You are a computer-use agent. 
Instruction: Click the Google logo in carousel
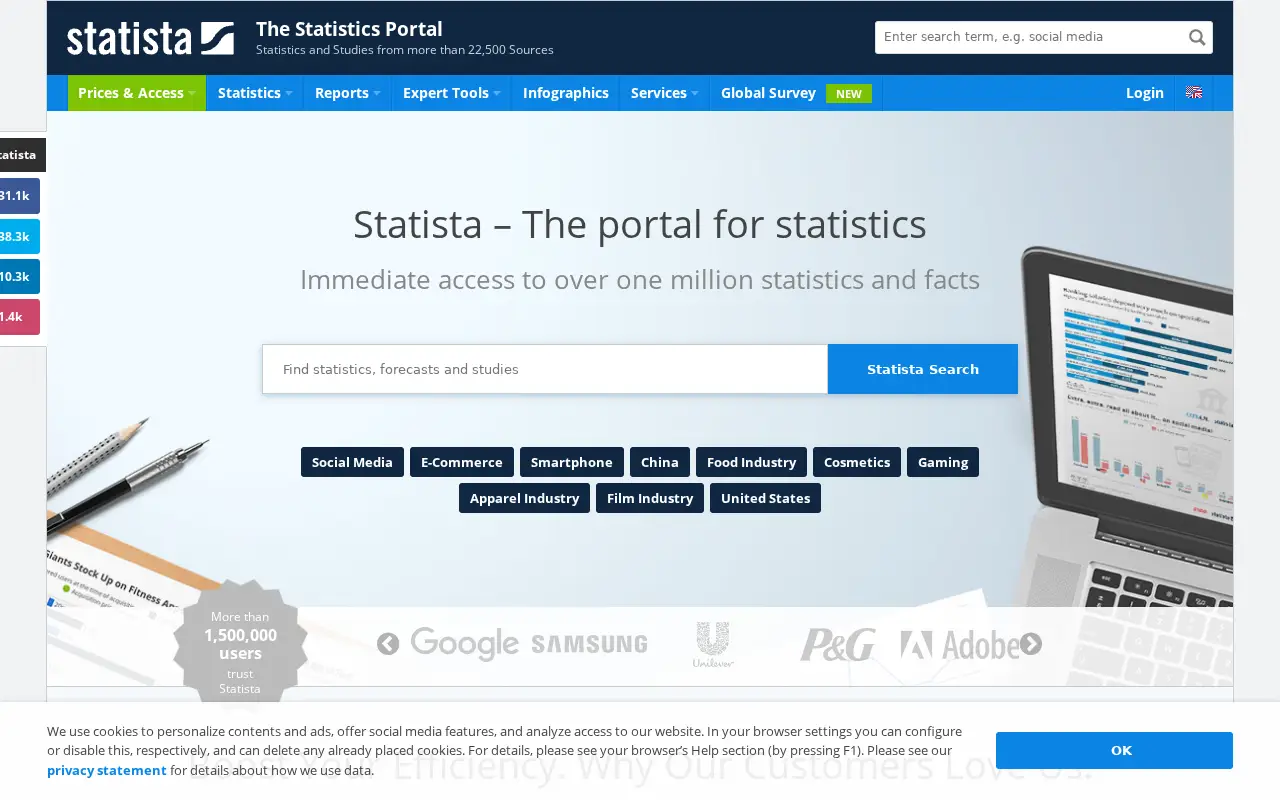coord(465,644)
